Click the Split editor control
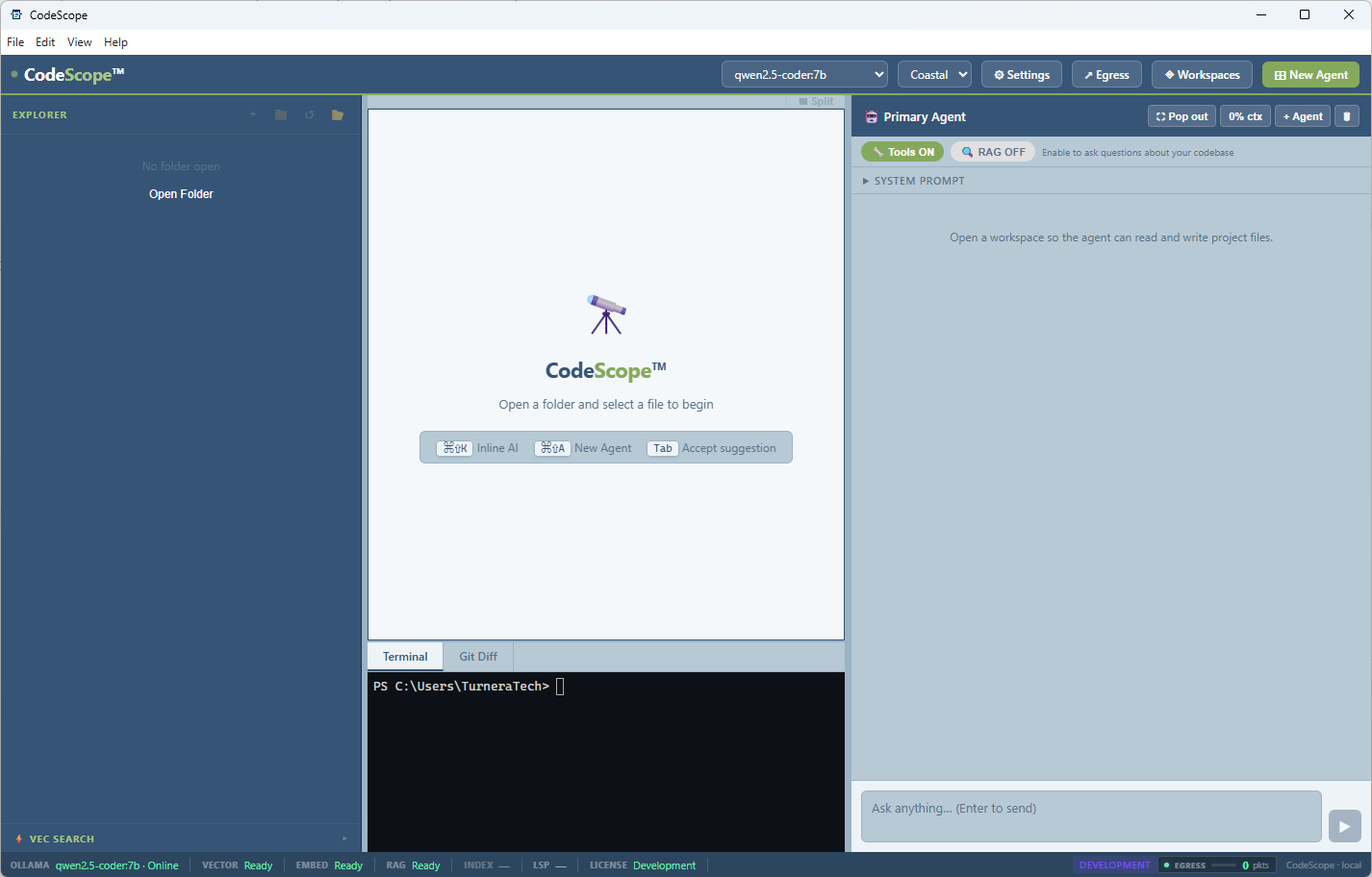This screenshot has height=877, width=1372. [816, 101]
